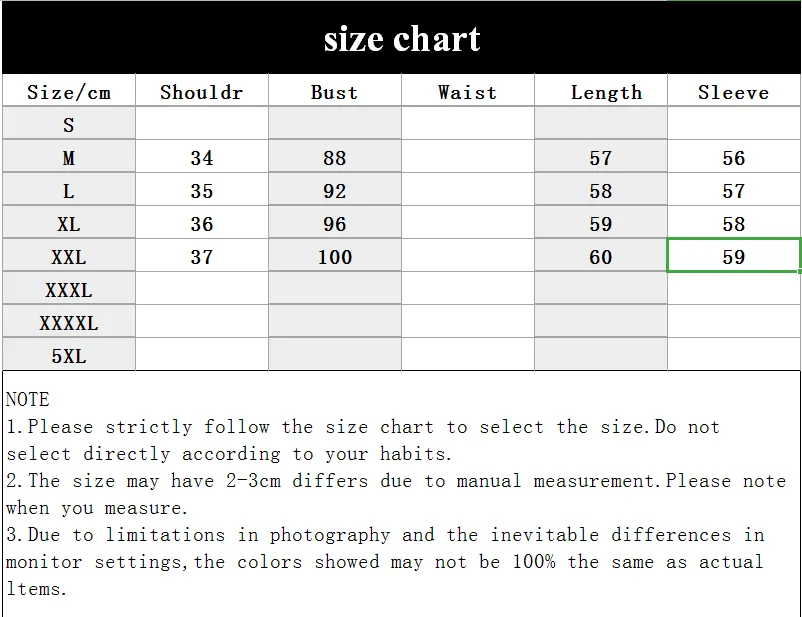Select the XL length value 59
Image resolution: width=802 pixels, height=617 pixels.
600,222
